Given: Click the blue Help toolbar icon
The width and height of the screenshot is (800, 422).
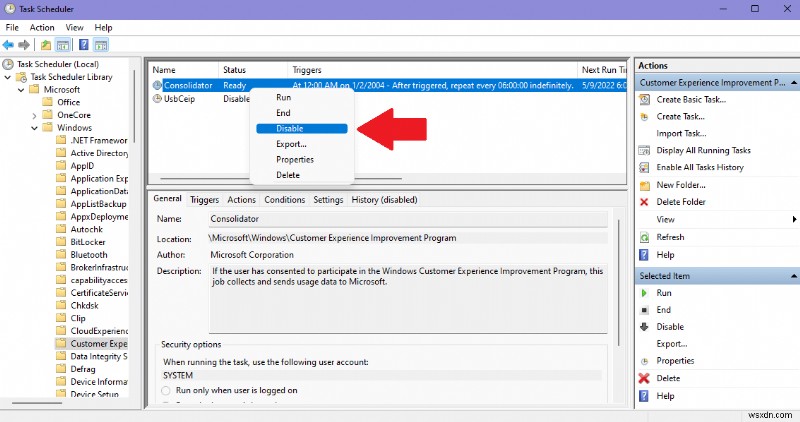Looking at the screenshot, I should 84,45.
